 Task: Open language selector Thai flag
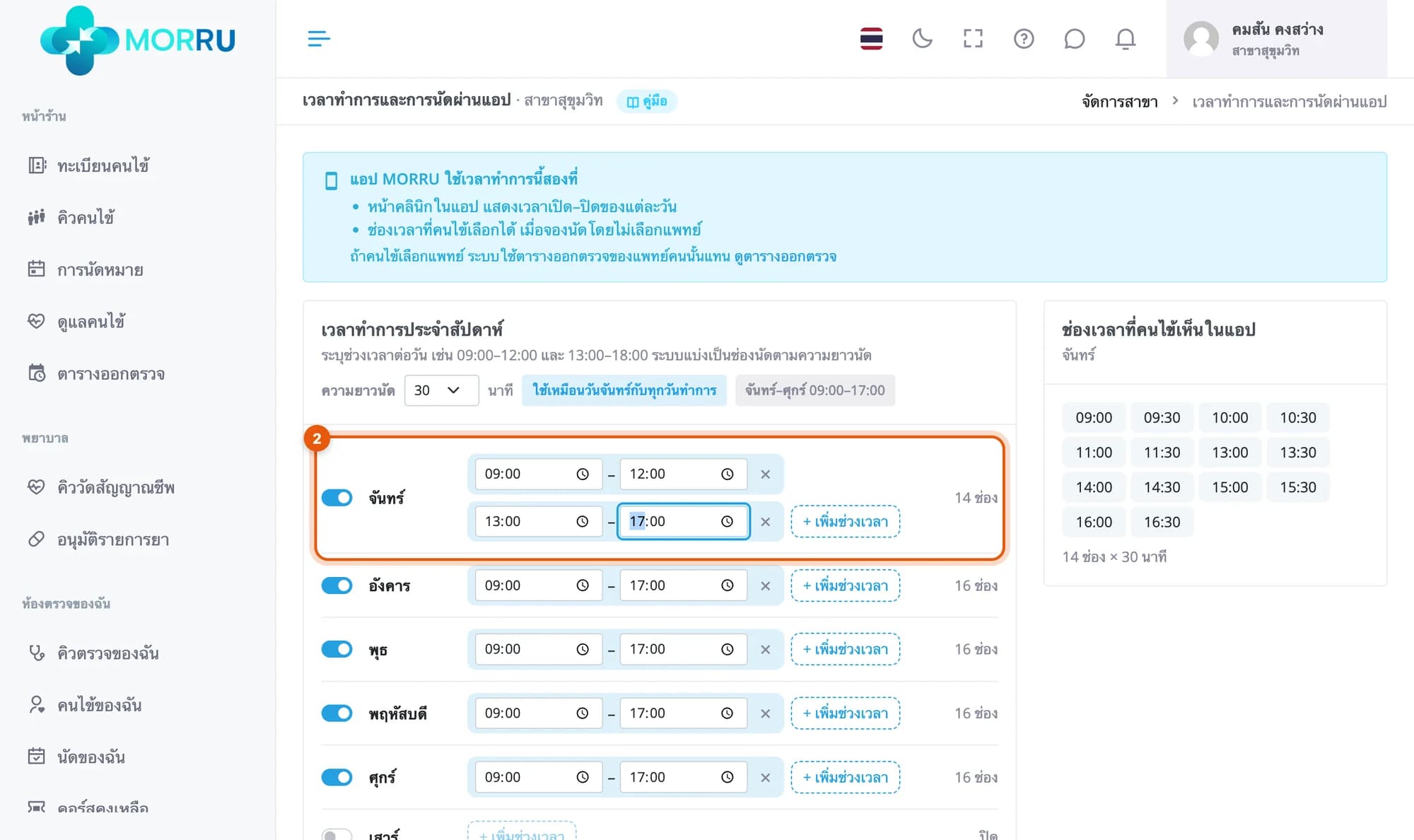[x=871, y=39]
